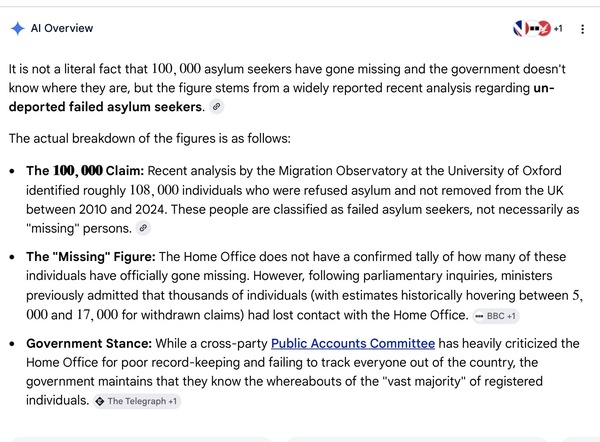
Task: Expand the BBC +1 source chip
Action: click(x=496, y=316)
